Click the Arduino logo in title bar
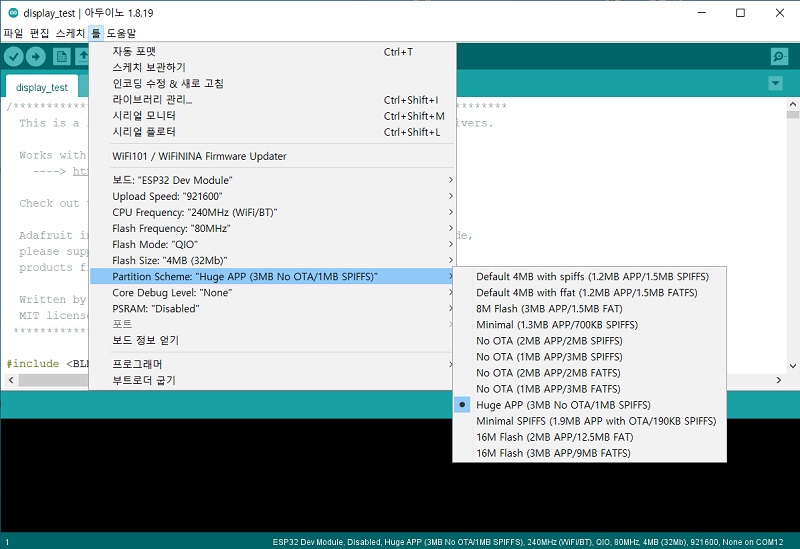 click(x=14, y=13)
